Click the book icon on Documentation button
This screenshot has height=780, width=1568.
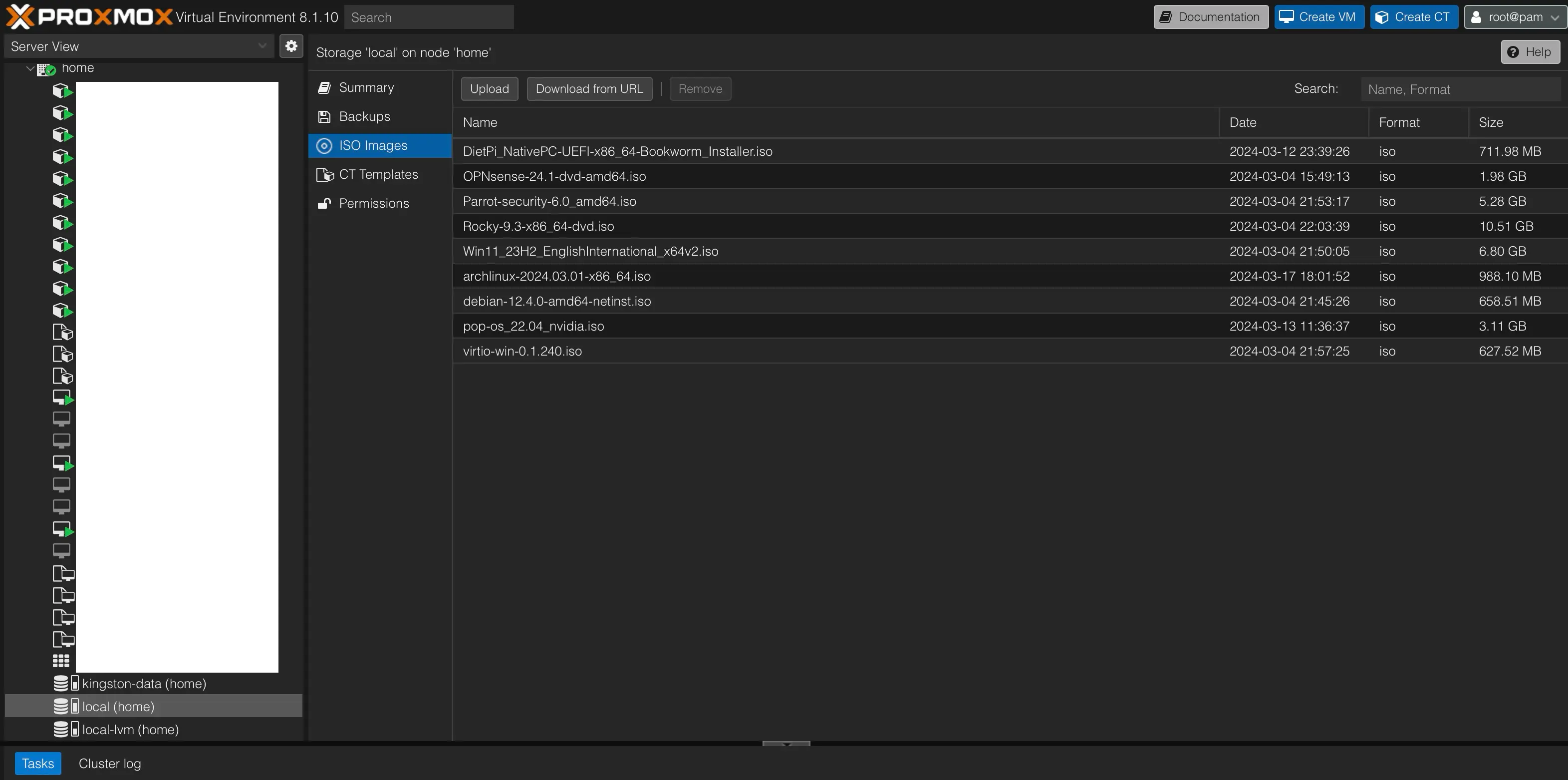pos(1166,17)
